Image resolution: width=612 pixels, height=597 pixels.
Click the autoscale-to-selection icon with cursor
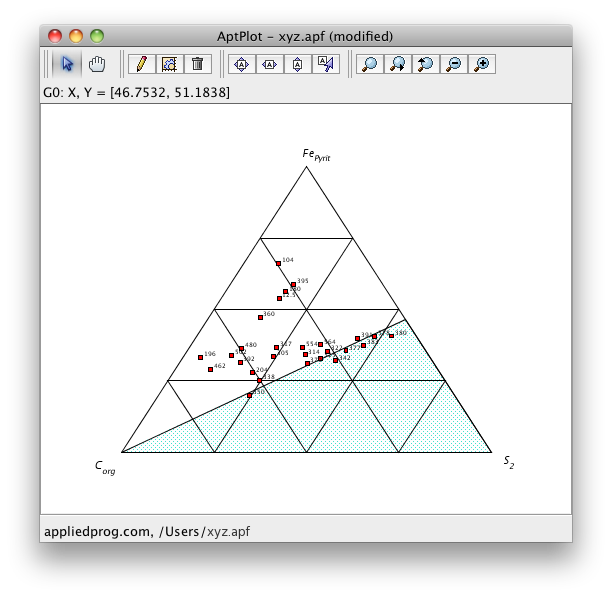(325, 64)
